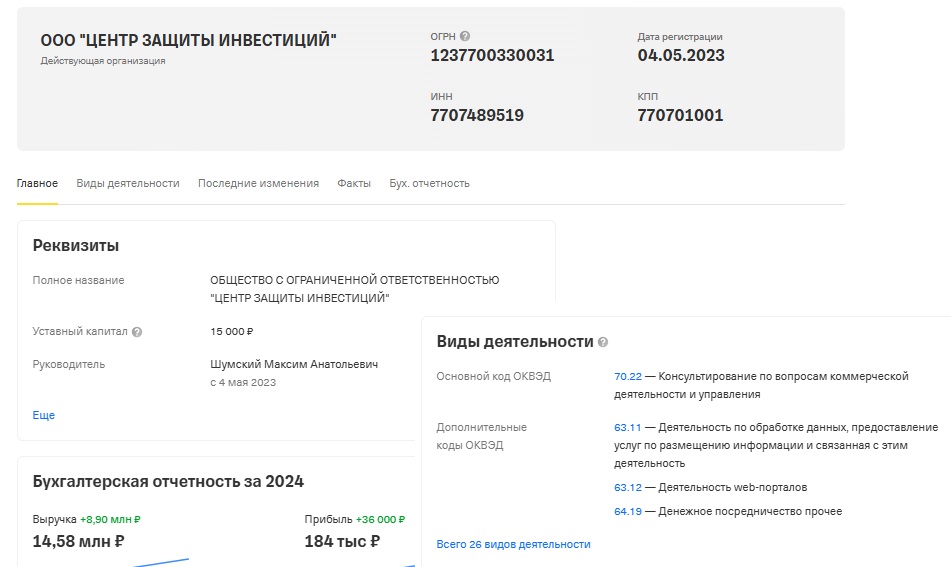Image resolution: width=951 pixels, height=567 pixels.
Task: Click the 63.11 OKVED code link
Action: (x=627, y=427)
